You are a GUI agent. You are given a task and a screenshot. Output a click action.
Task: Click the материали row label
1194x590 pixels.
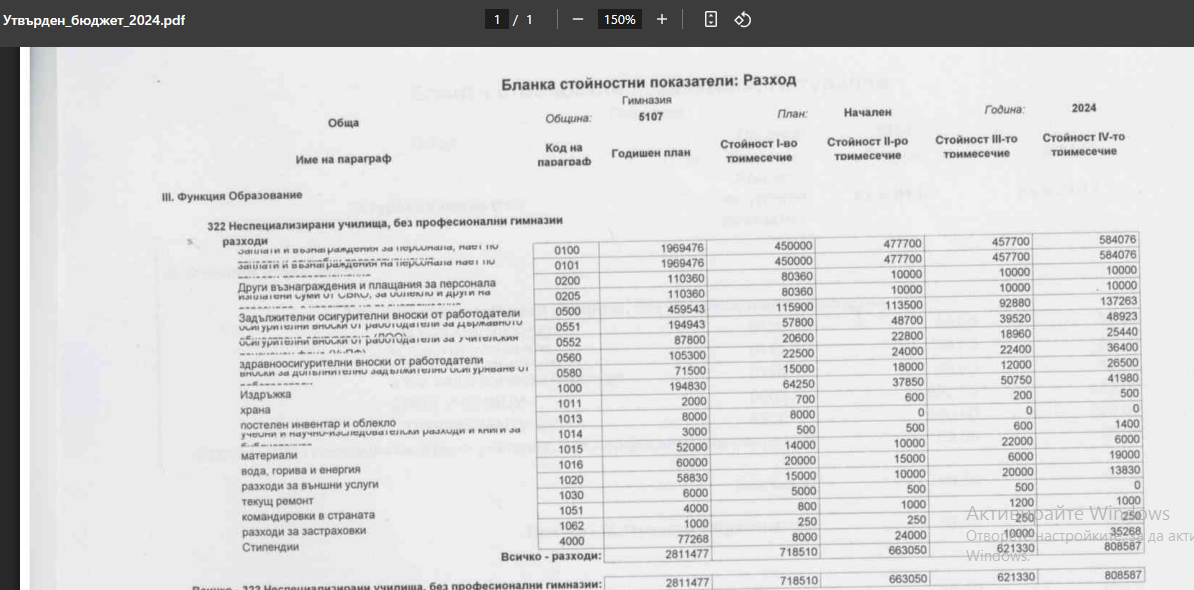[x=268, y=456]
